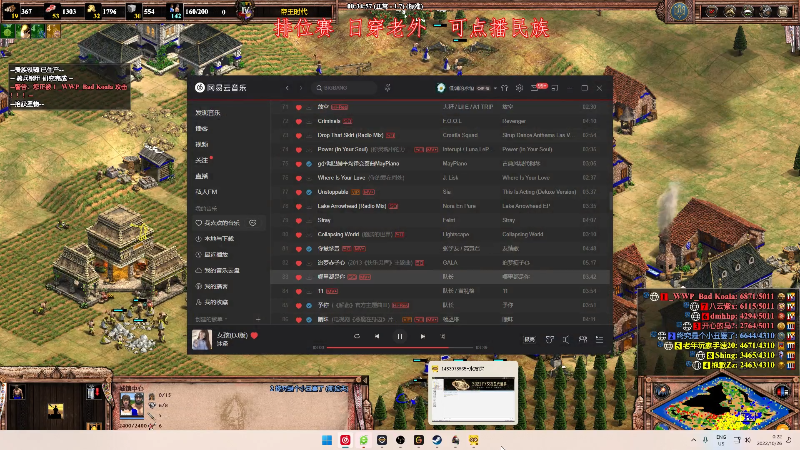Viewport: 800px width, 450px height.
Task: Open the now-playing album cover thumbnail
Action: pos(202,340)
